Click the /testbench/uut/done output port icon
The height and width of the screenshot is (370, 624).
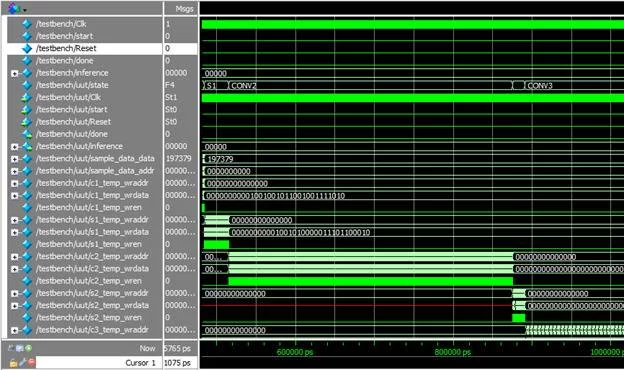(27, 134)
